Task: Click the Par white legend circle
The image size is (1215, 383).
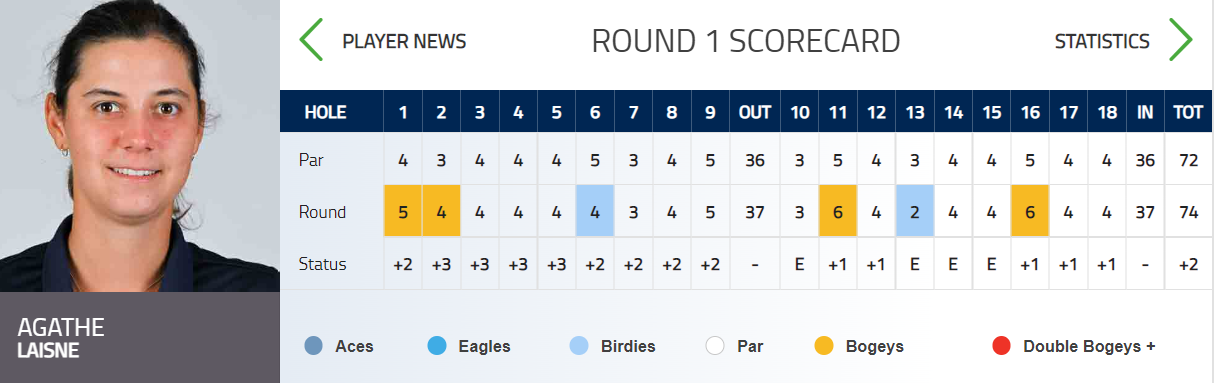Action: (714, 347)
